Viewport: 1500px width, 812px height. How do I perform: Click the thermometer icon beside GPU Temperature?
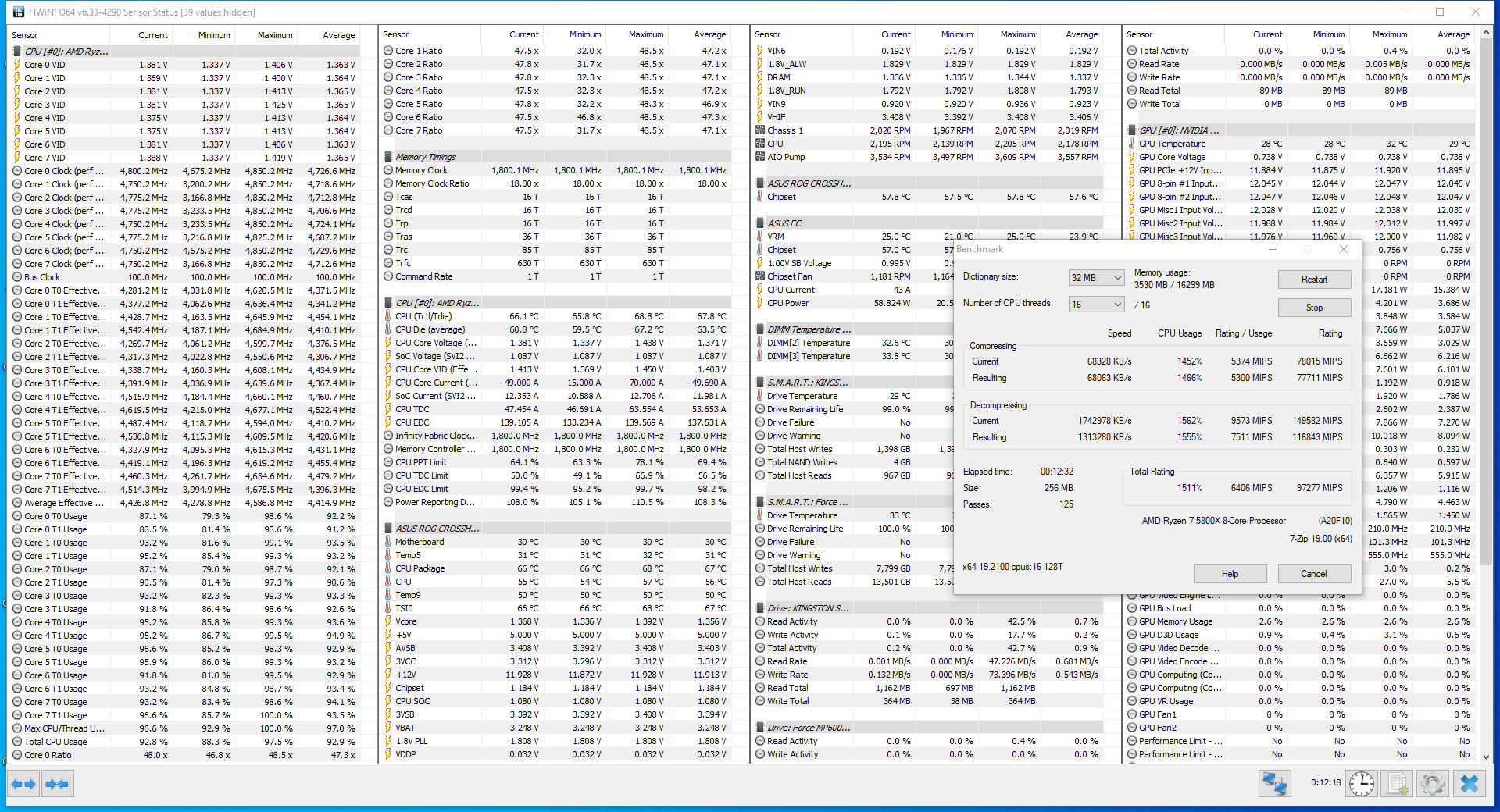click(1132, 144)
